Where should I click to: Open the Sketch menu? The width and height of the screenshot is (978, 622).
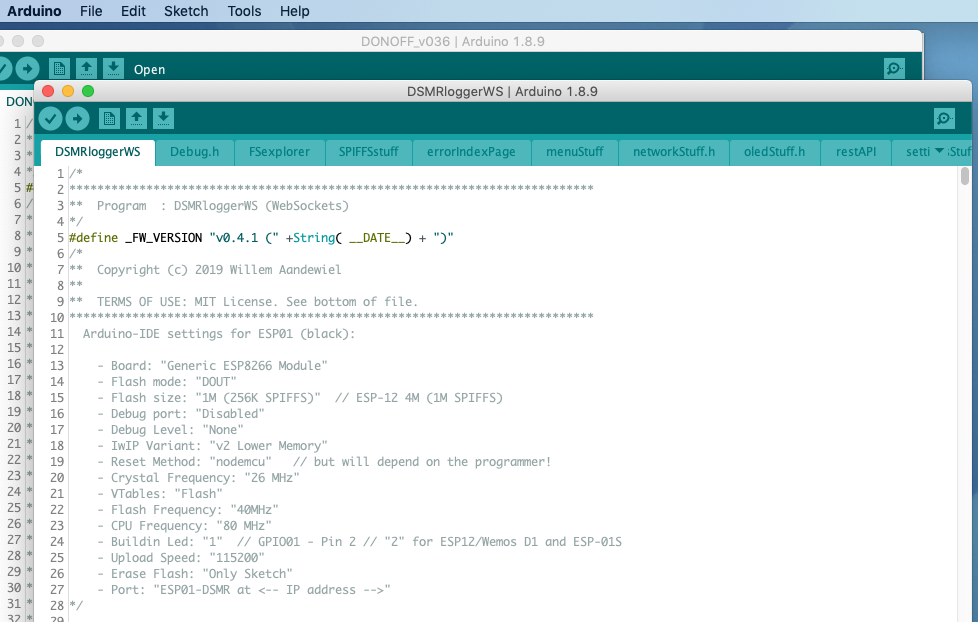(185, 11)
